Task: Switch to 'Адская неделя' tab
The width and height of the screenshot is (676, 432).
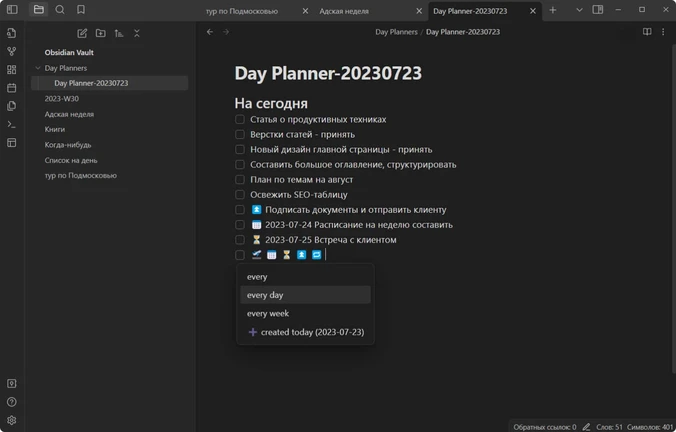Action: pos(344,11)
